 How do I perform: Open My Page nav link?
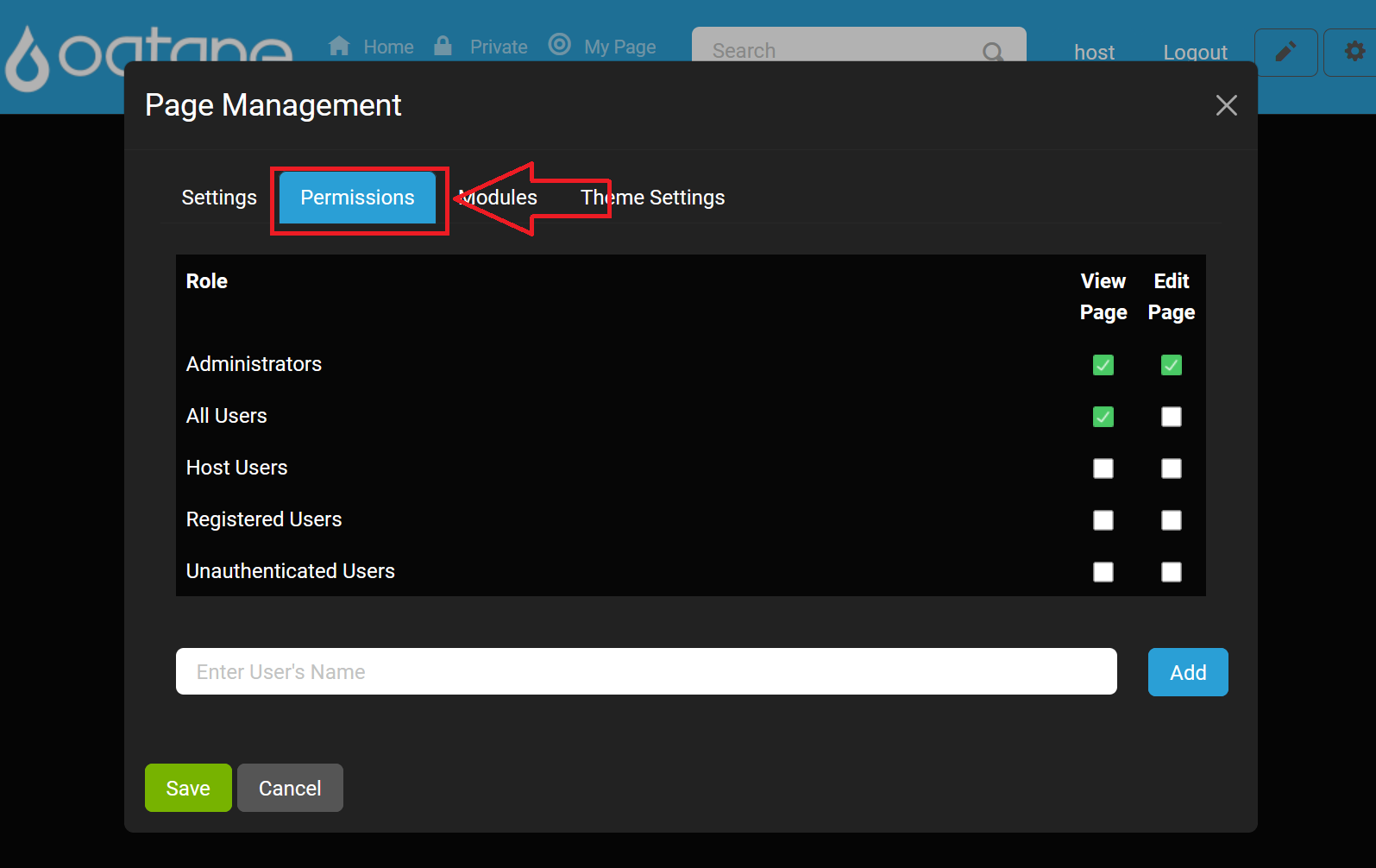coord(619,47)
